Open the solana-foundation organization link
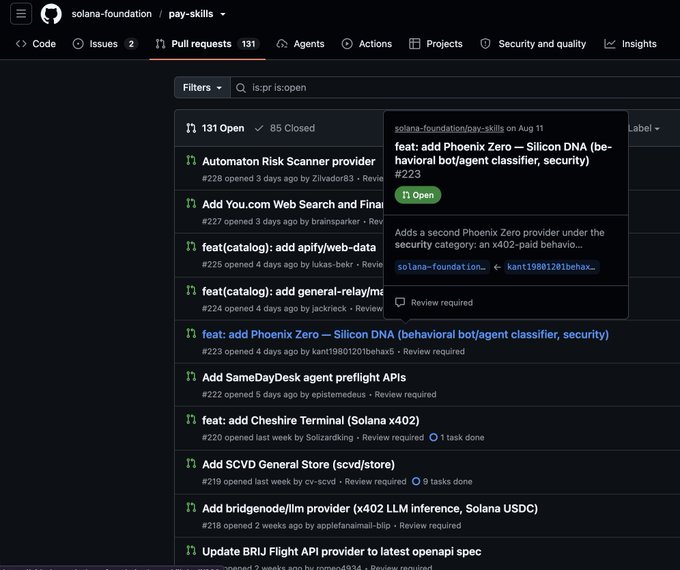 click(x=111, y=14)
